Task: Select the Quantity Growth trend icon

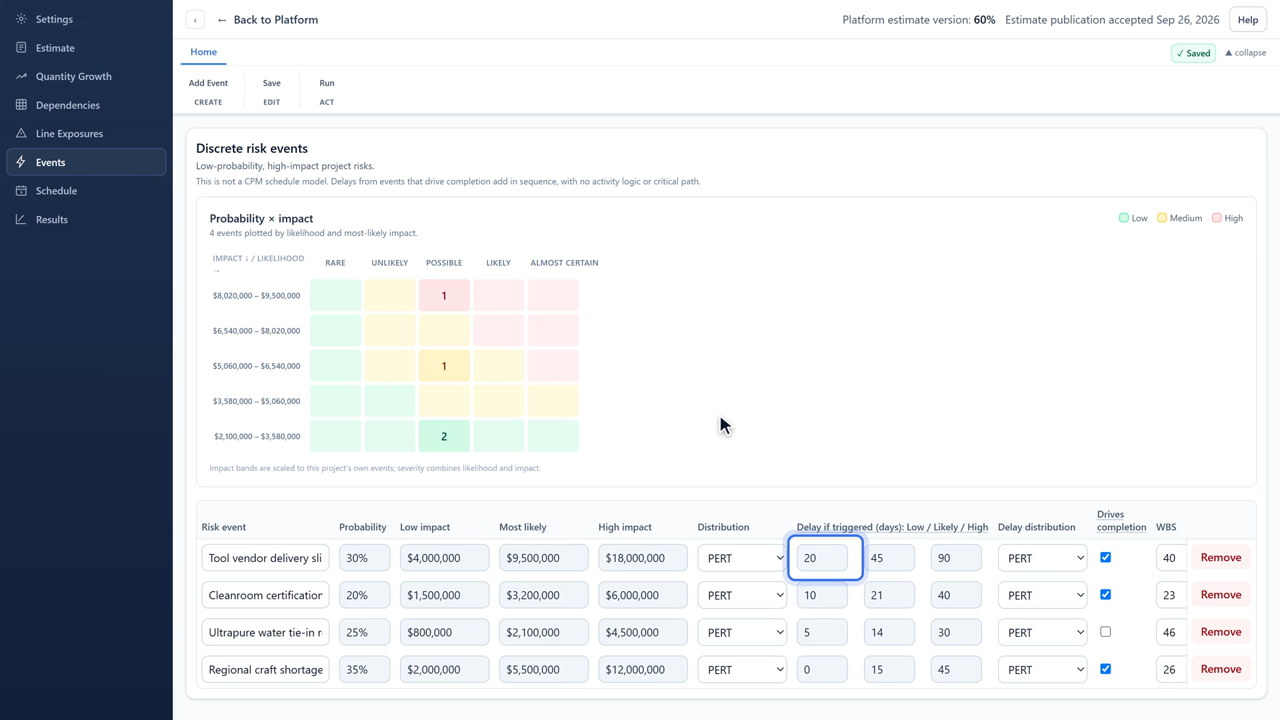Action: click(21, 76)
